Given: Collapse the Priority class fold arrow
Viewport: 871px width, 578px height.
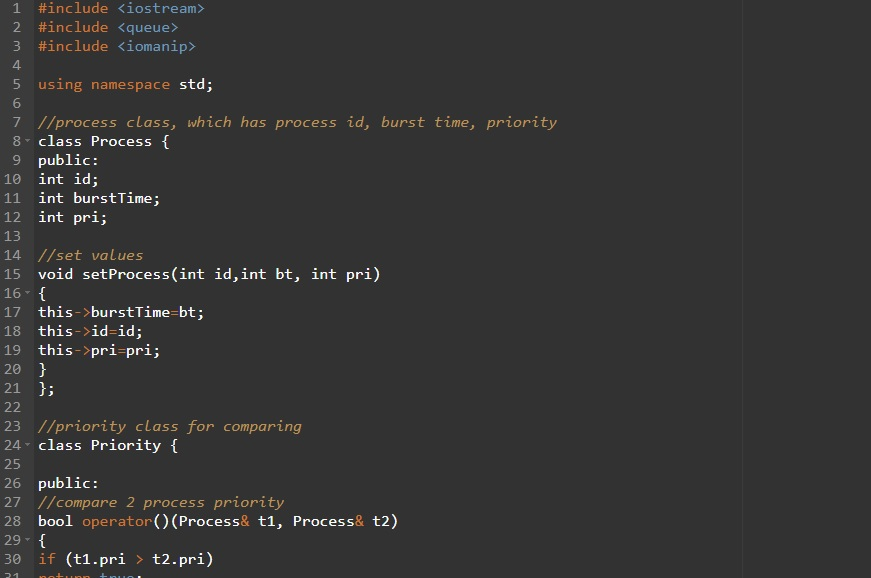Looking at the screenshot, I should (x=27, y=445).
